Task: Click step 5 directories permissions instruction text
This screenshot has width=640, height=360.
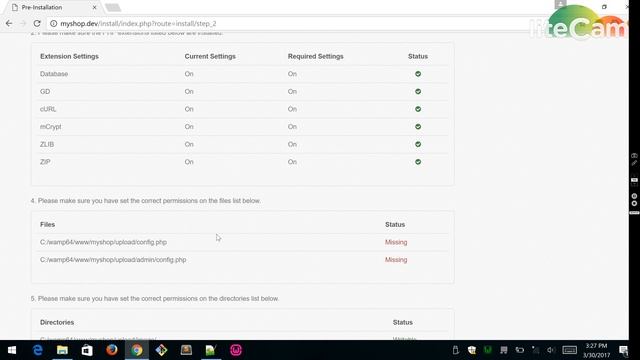Action: click(155, 299)
